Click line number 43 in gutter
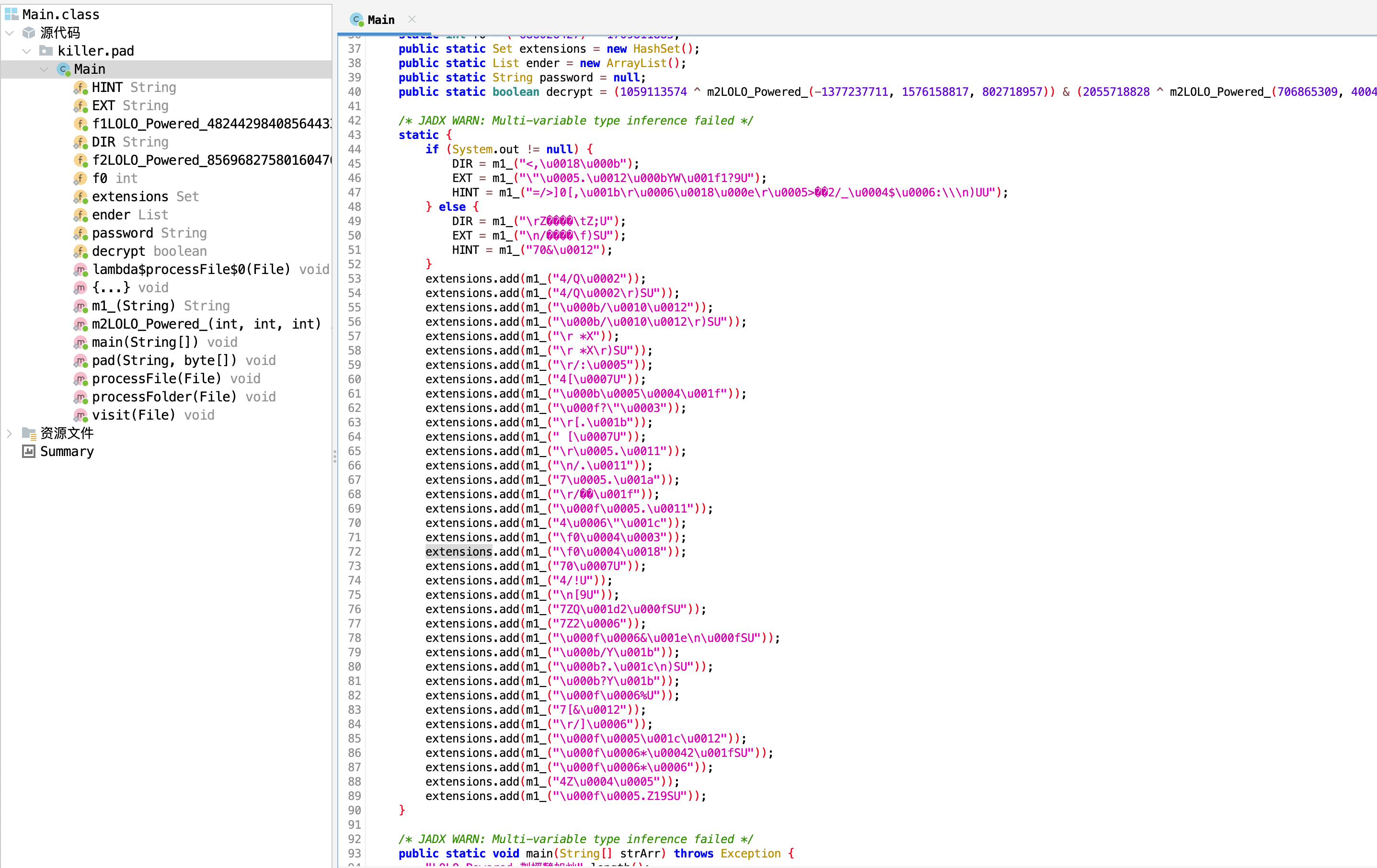Viewport: 1377px width, 868px height. [x=355, y=135]
